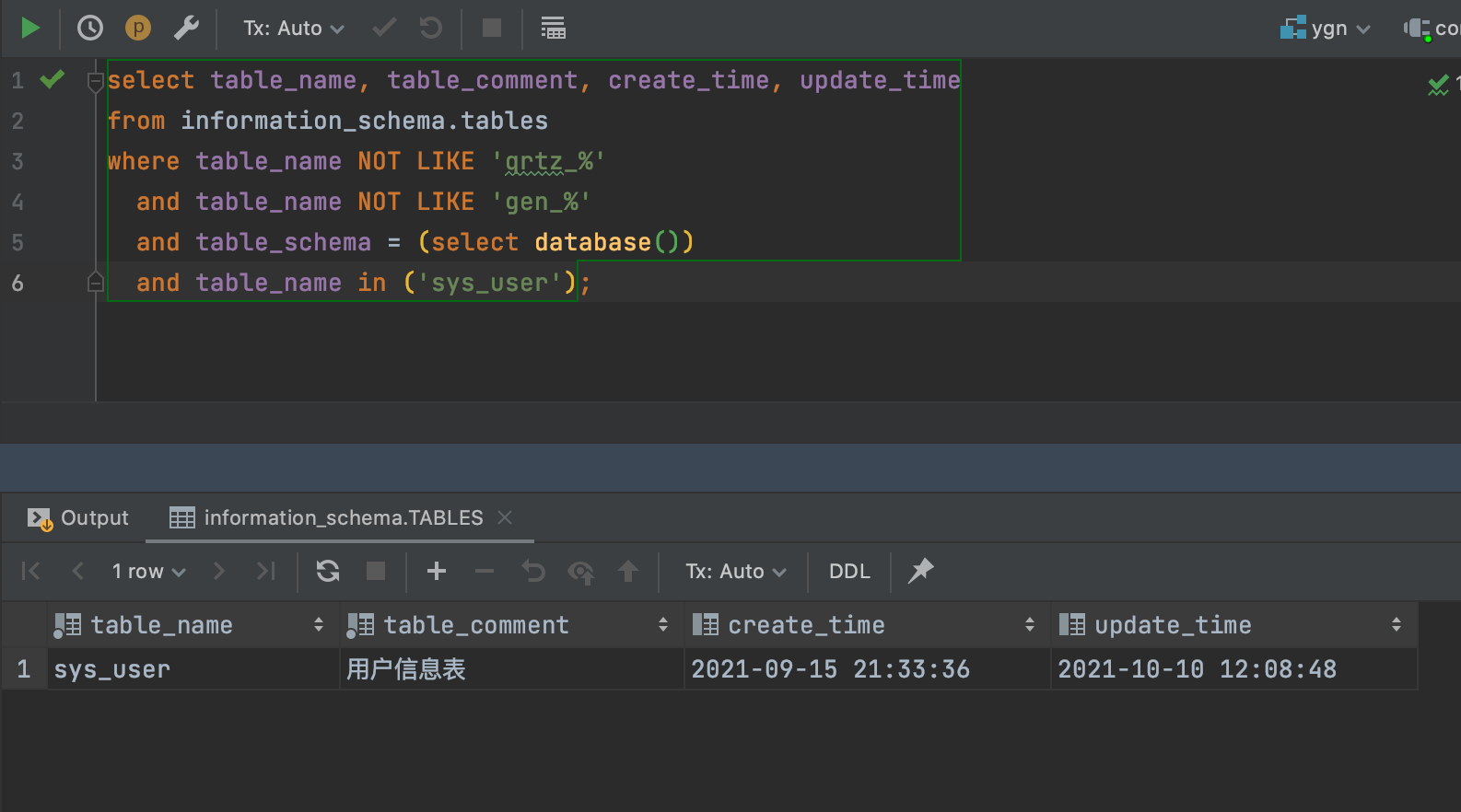The image size is (1461, 812).
Task: Pin the result tab with pin icon
Action: 920,571
